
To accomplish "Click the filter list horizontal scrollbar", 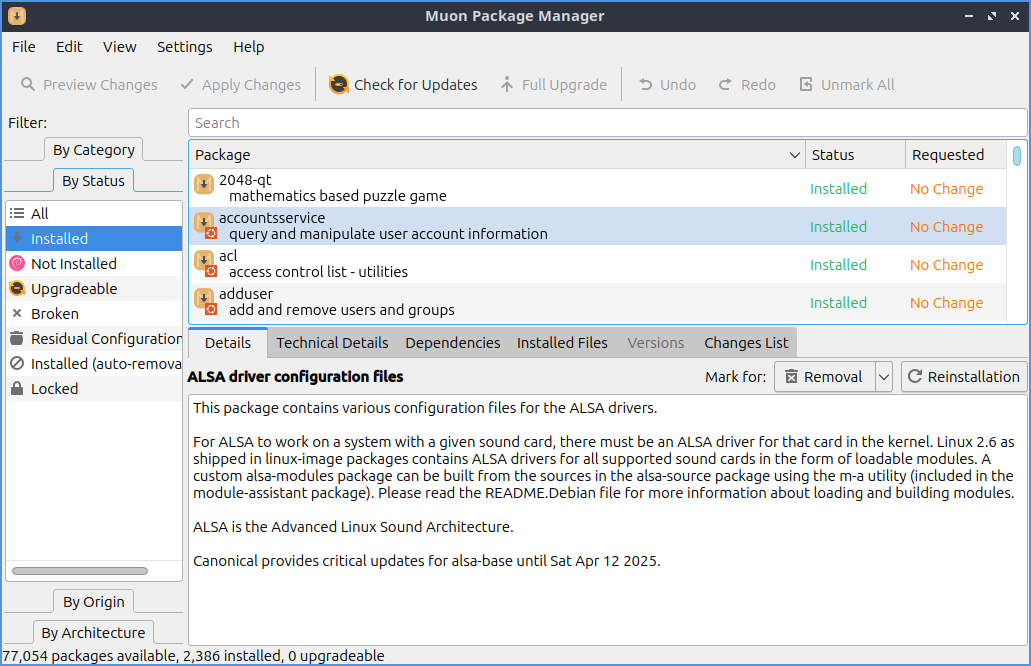I will [x=80, y=571].
